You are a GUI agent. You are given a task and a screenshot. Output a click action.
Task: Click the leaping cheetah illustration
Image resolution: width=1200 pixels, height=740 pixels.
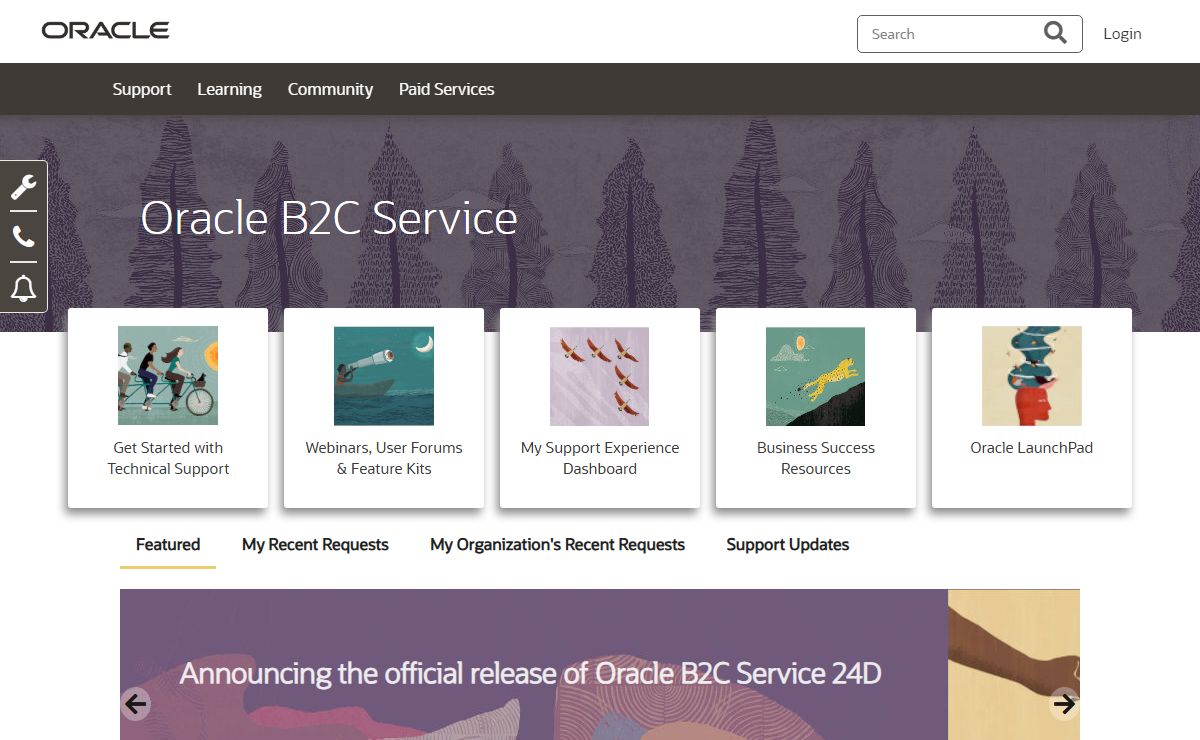click(x=816, y=376)
